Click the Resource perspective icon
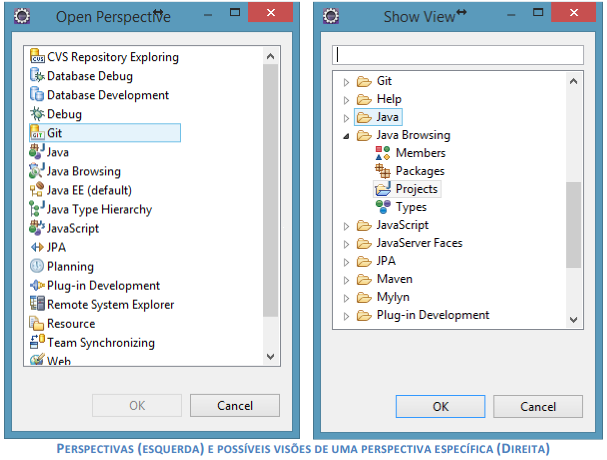607x460 pixels. pyautogui.click(x=37, y=323)
